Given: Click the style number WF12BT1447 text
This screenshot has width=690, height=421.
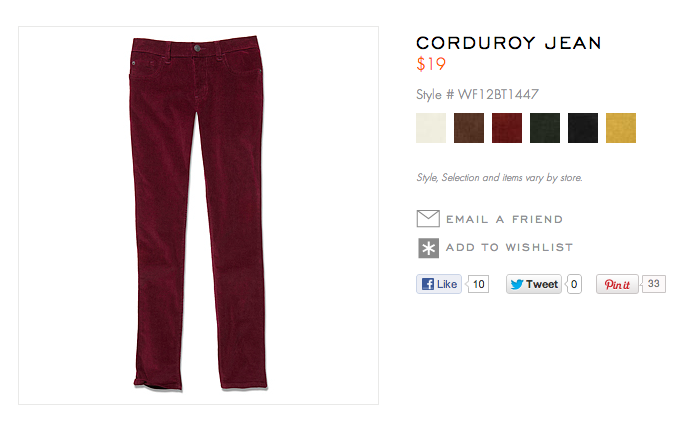Looking at the screenshot, I should click(498, 94).
